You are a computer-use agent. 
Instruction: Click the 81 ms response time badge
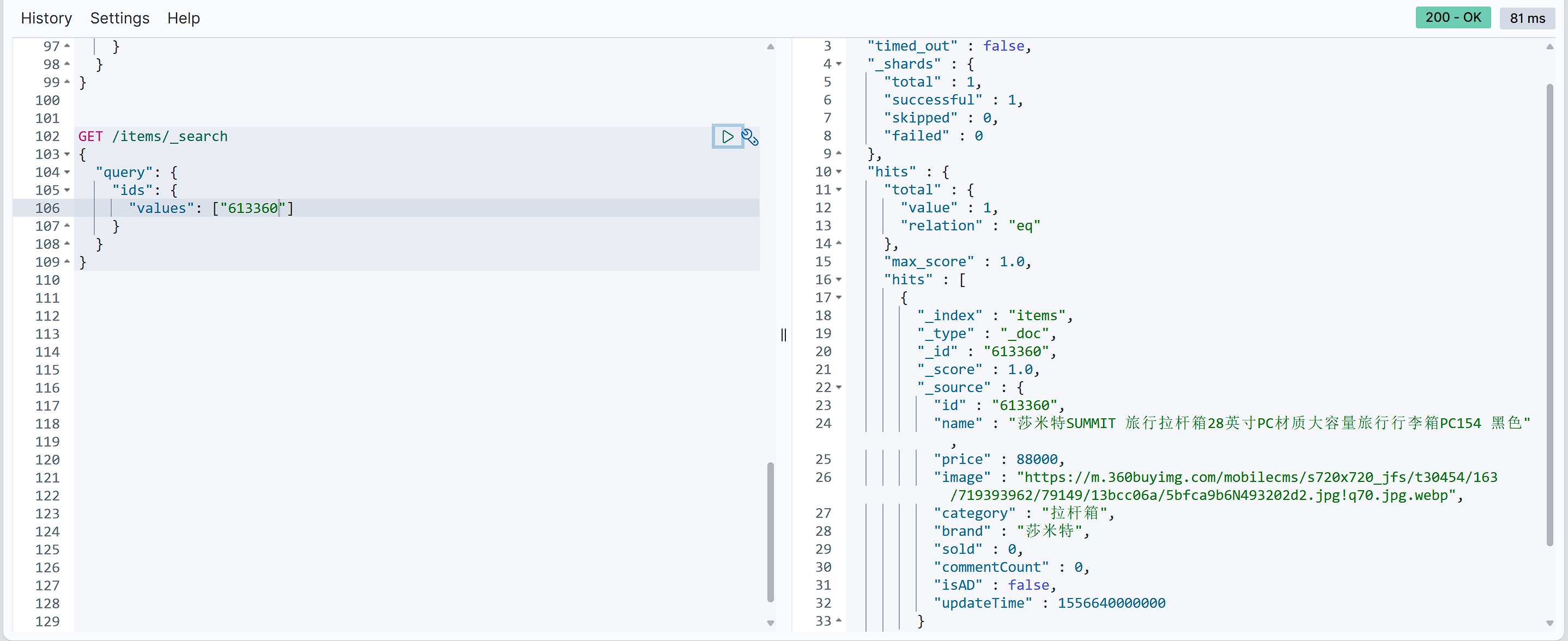point(1527,19)
